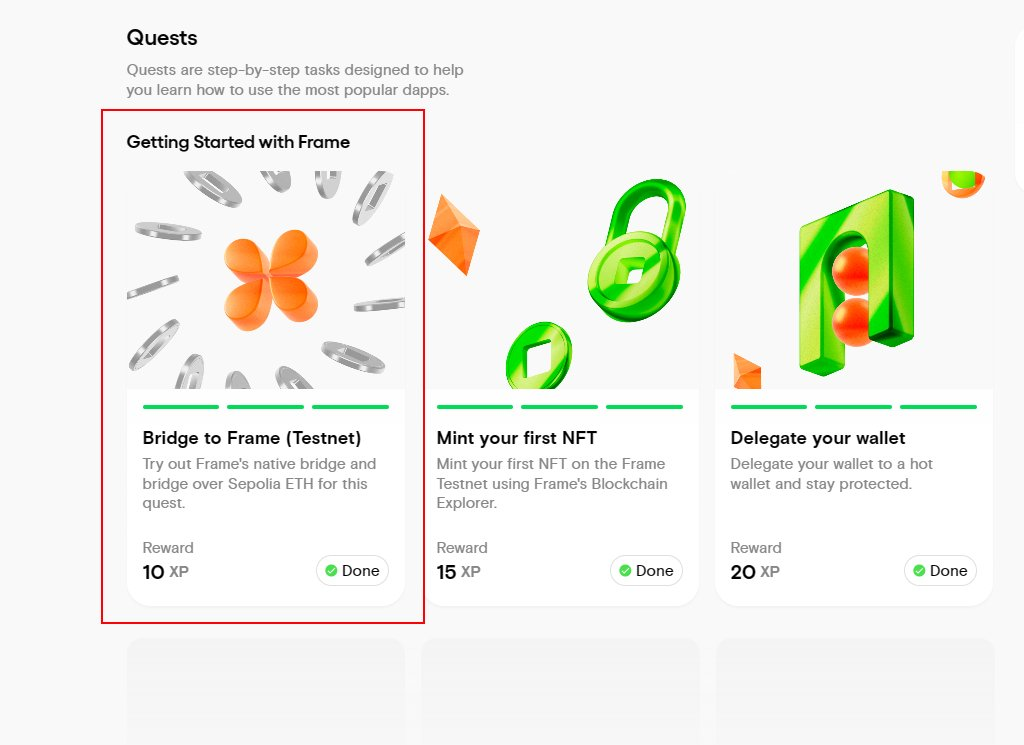Click the 15 XP reward on Mint quest

click(459, 572)
